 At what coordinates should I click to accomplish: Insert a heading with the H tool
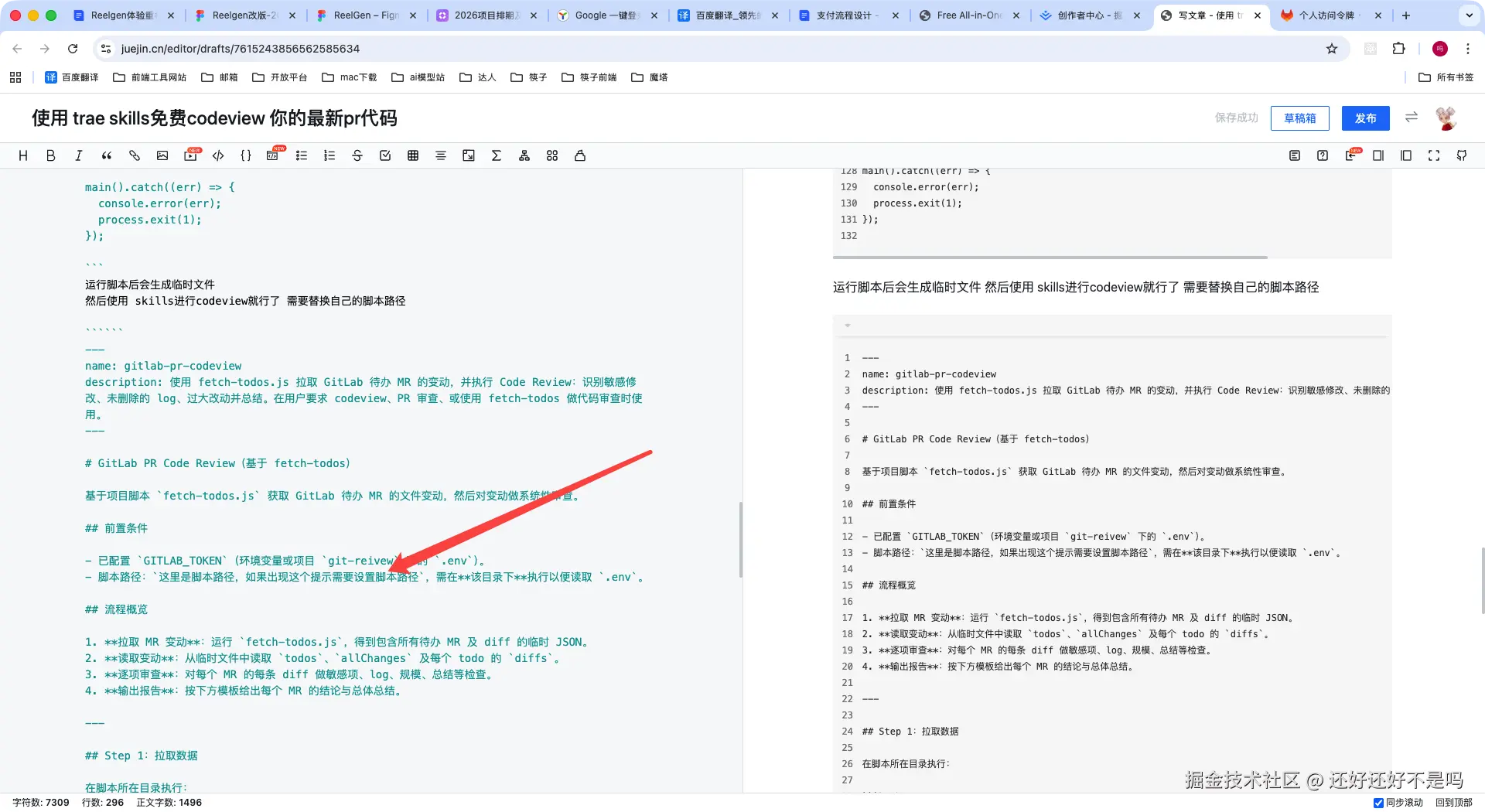click(23, 155)
